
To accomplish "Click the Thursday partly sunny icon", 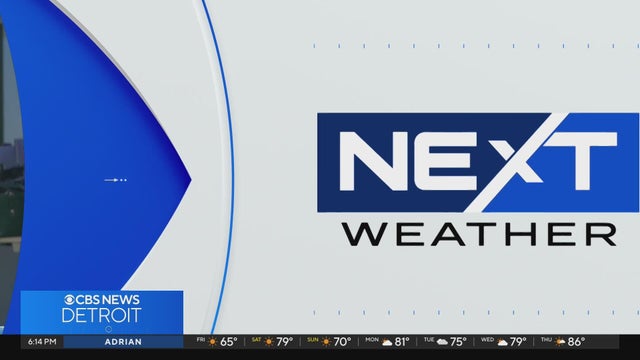I will point(560,342).
